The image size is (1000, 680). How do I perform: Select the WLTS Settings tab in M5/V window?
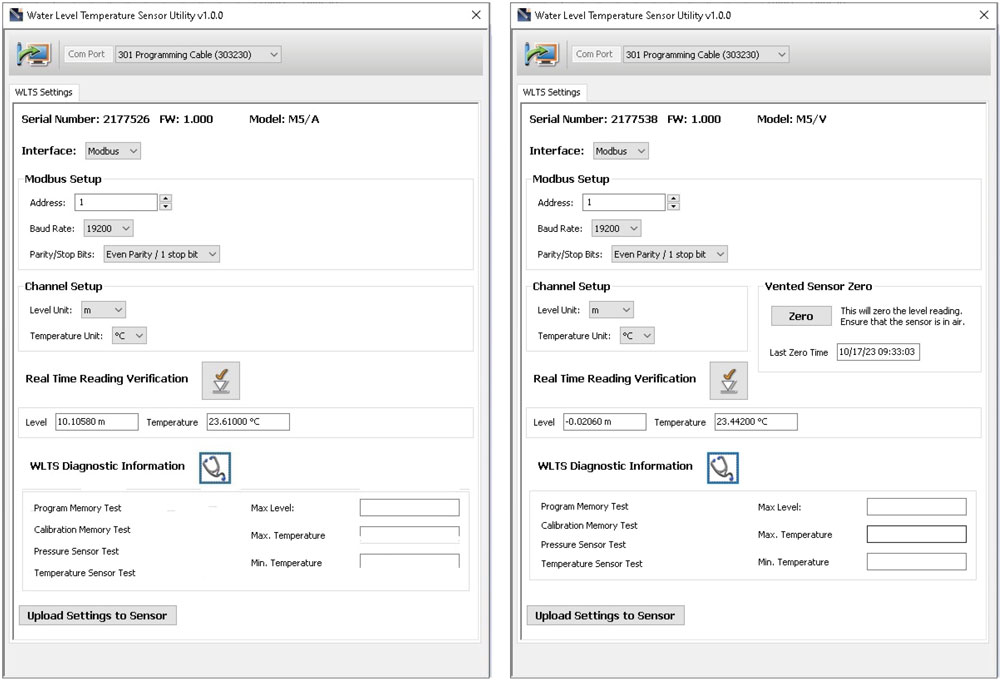pyautogui.click(x=551, y=92)
